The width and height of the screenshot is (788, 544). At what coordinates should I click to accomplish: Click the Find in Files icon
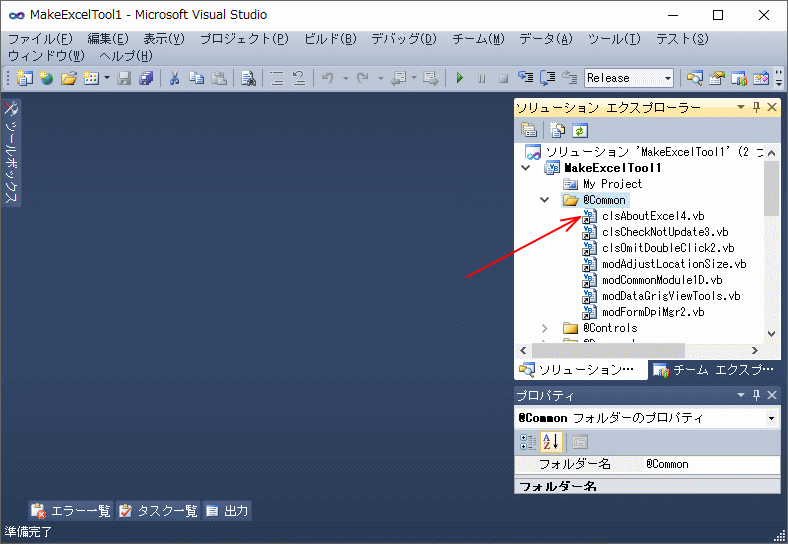point(248,78)
